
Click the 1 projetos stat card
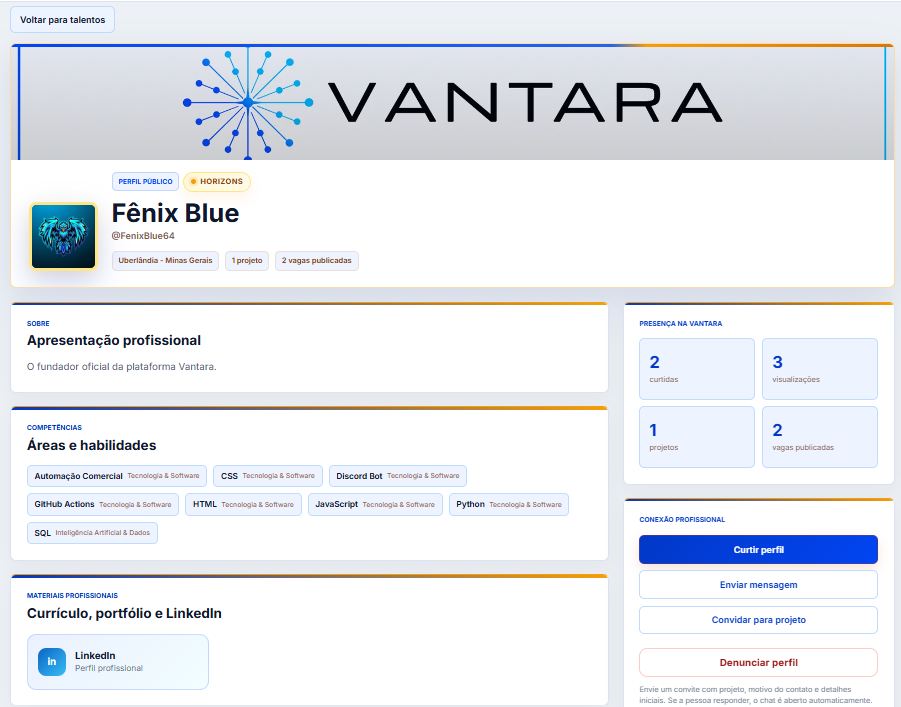(x=697, y=437)
